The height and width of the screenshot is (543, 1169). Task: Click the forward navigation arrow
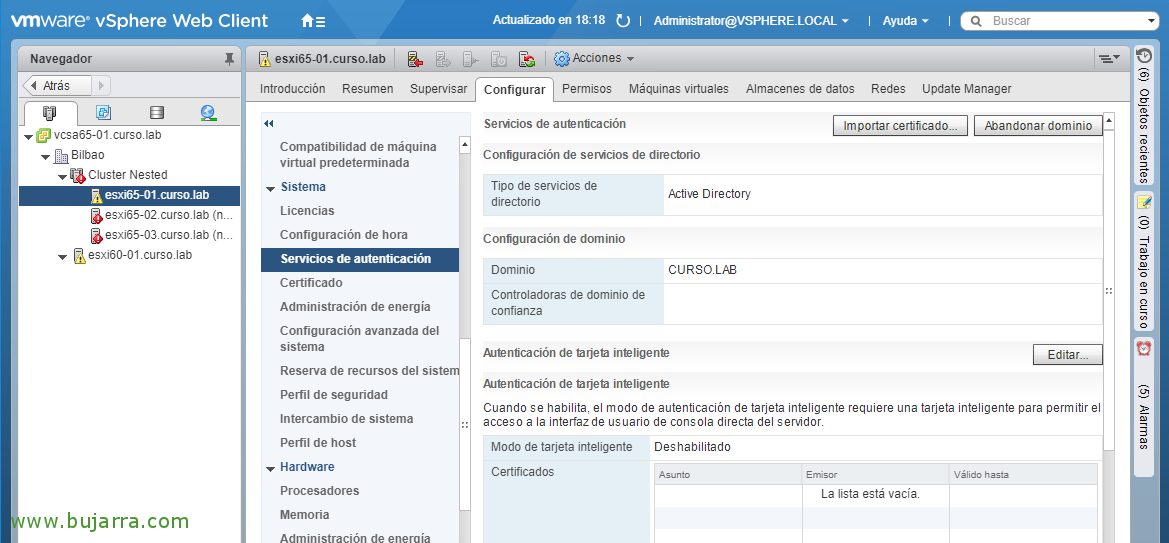pyautogui.click(x=101, y=85)
